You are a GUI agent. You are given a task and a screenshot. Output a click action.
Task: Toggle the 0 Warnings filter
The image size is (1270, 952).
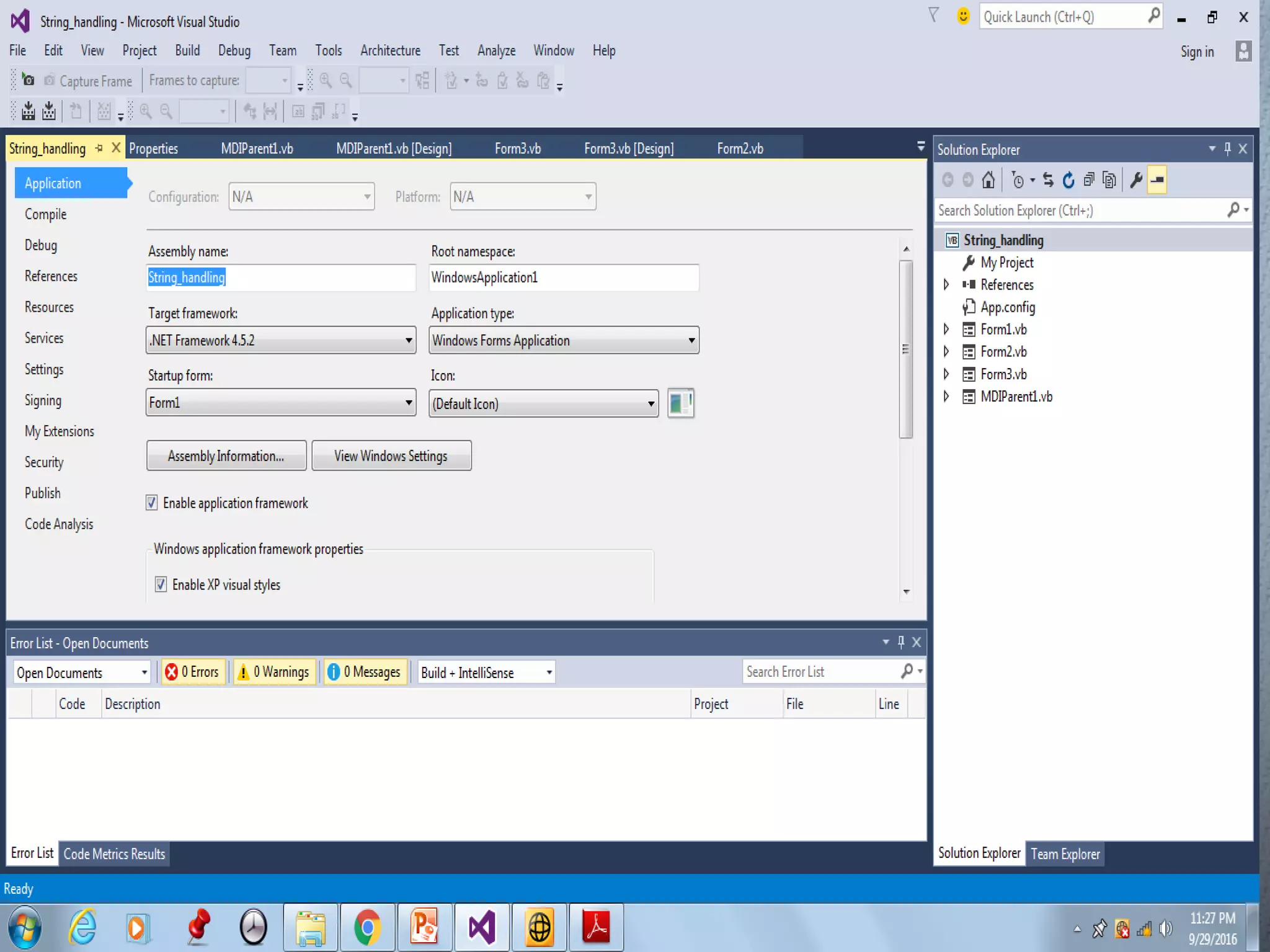[274, 672]
